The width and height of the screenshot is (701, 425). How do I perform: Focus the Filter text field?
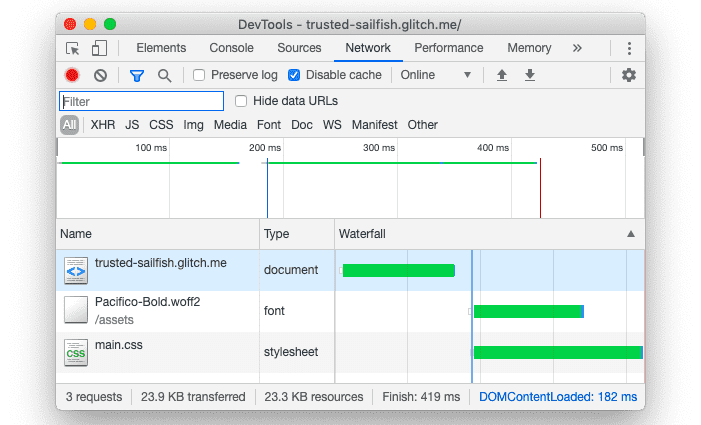[x=141, y=101]
